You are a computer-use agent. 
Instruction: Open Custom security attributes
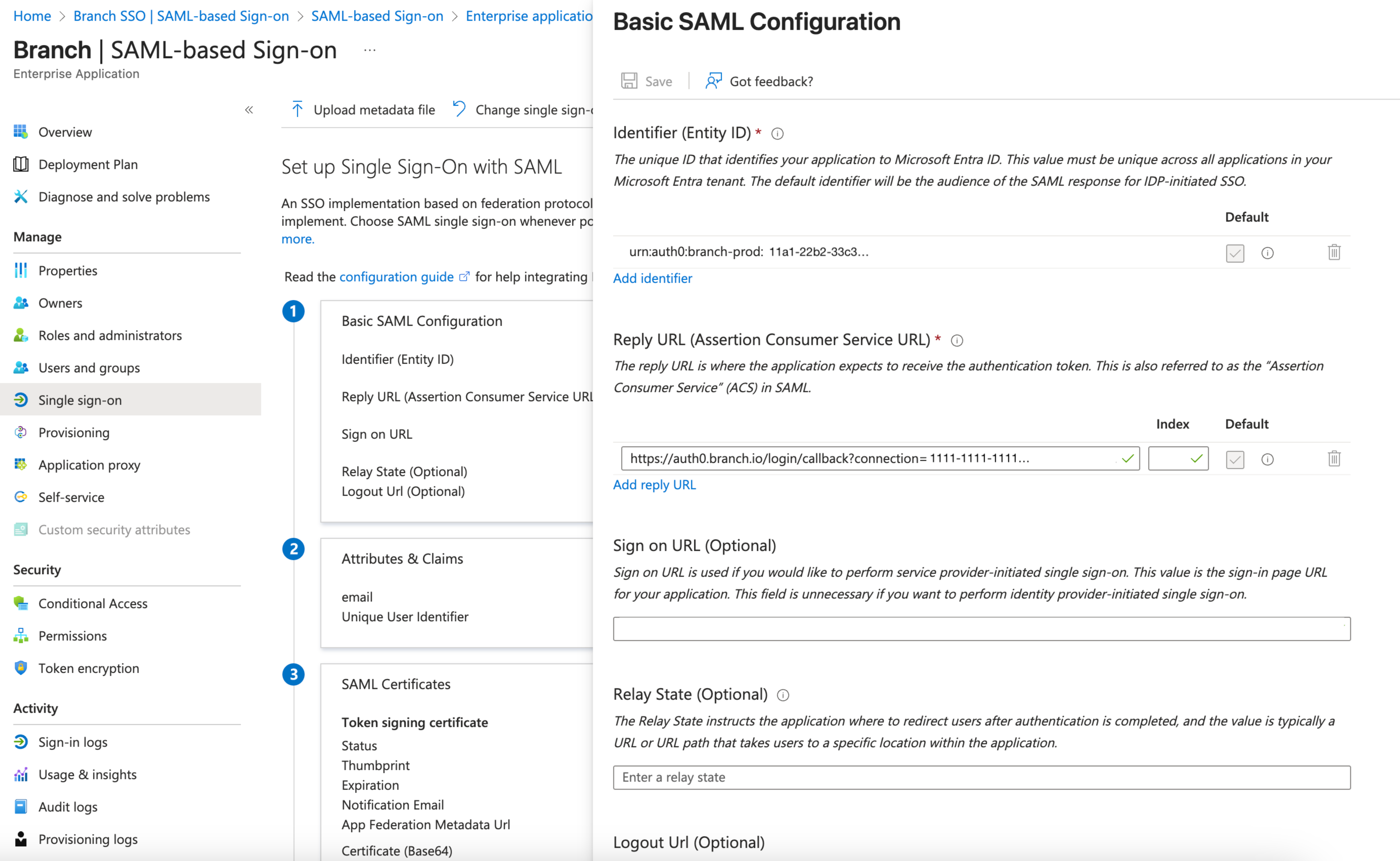[114, 529]
